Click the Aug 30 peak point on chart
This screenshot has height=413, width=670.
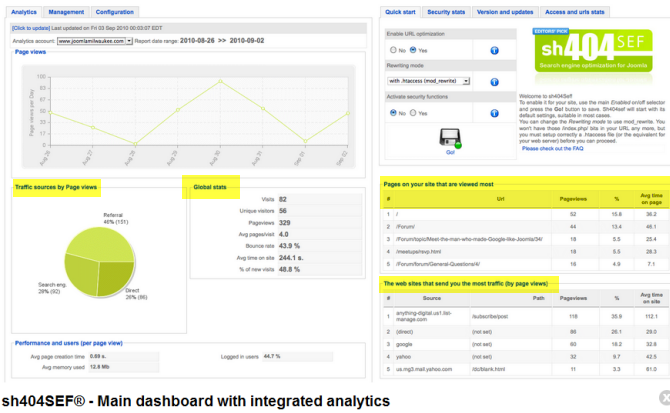coord(220,81)
